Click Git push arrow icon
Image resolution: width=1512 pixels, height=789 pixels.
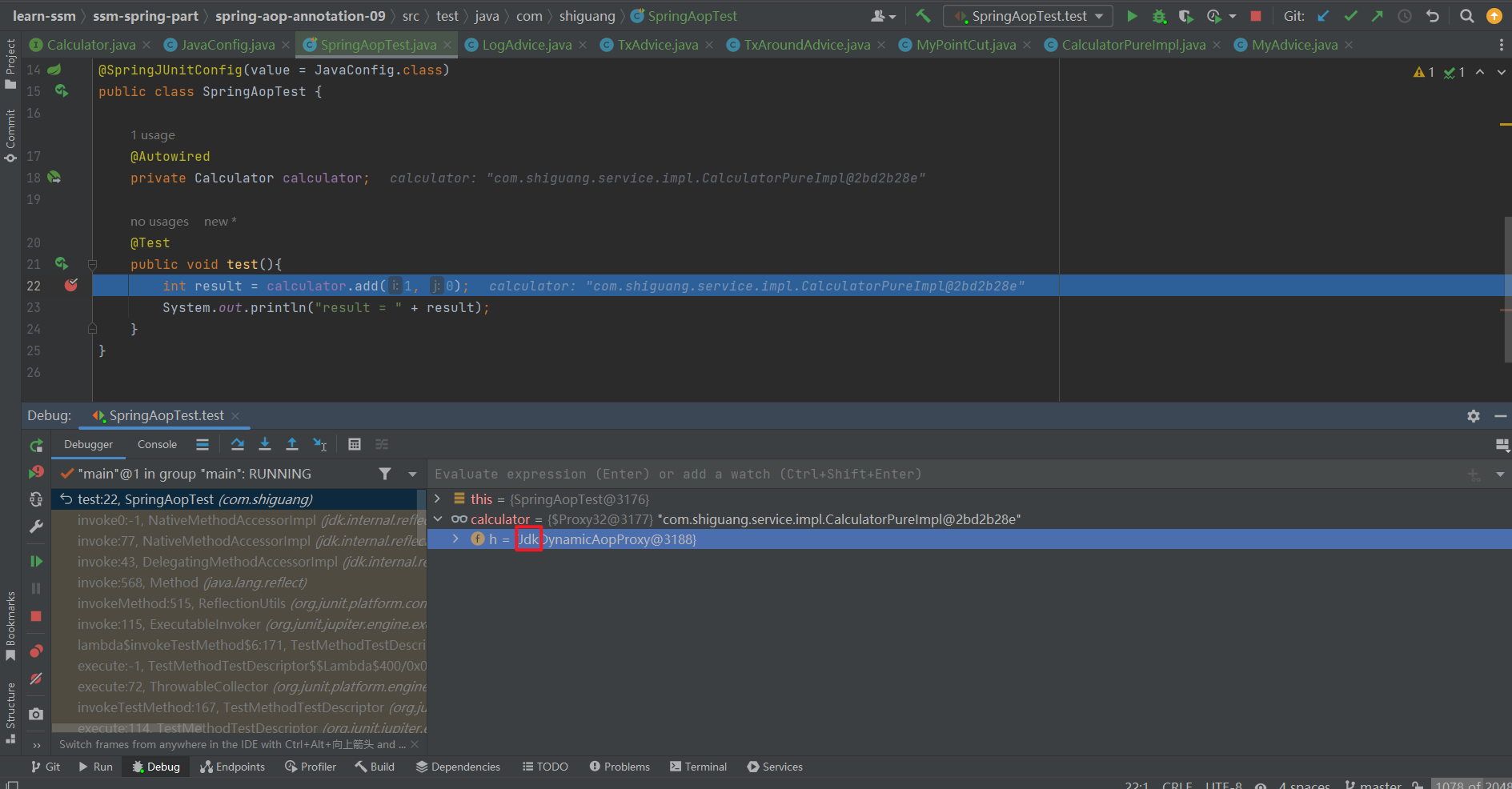(1378, 16)
